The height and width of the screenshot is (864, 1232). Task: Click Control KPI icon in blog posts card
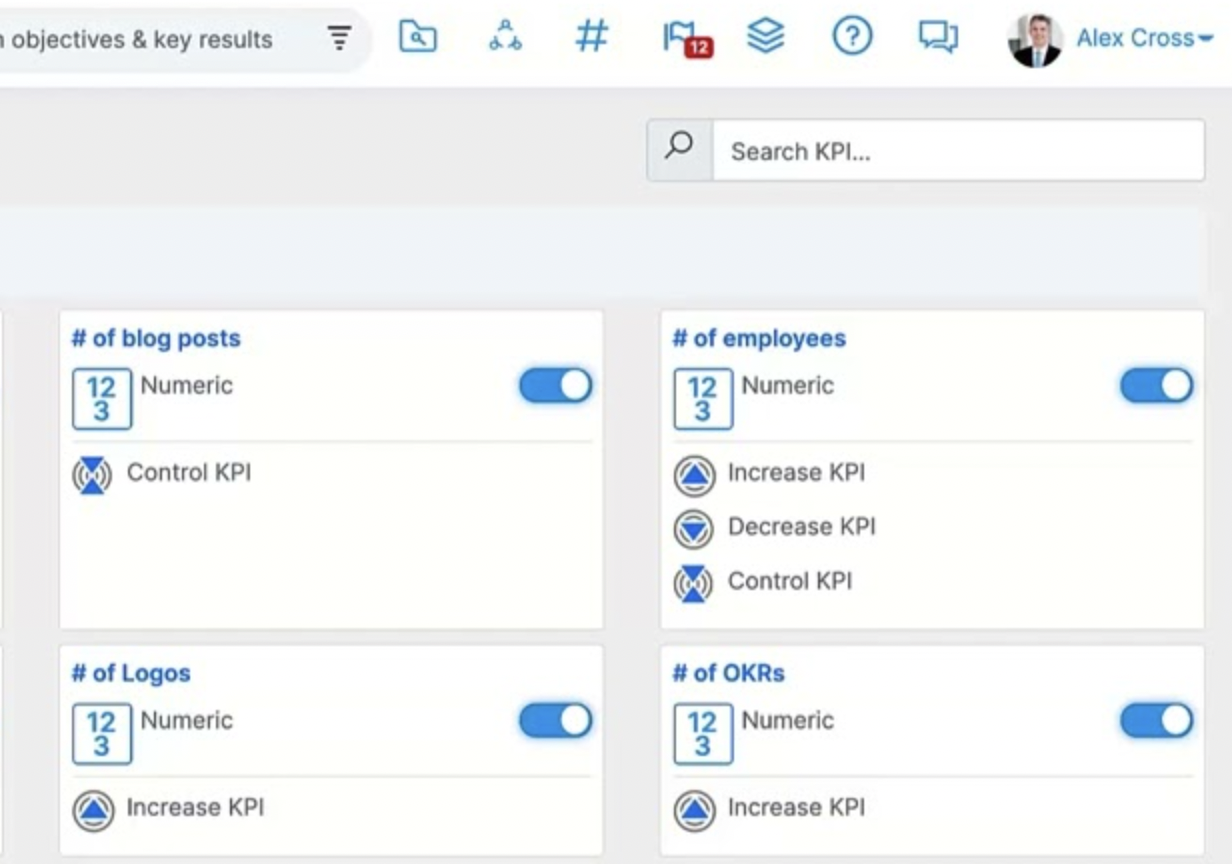tap(93, 476)
